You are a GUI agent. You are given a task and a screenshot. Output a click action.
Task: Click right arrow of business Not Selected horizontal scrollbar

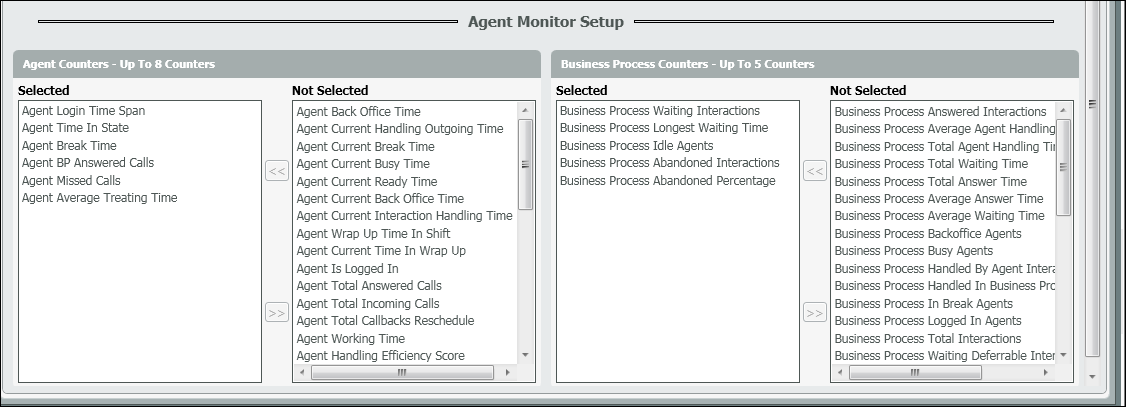(1045, 373)
